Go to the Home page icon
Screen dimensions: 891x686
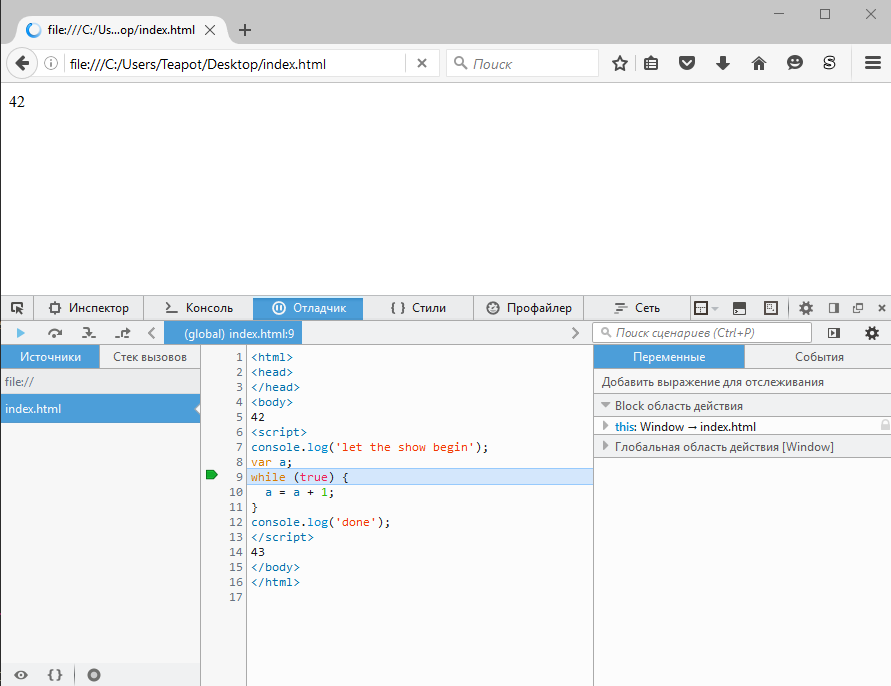pos(759,63)
